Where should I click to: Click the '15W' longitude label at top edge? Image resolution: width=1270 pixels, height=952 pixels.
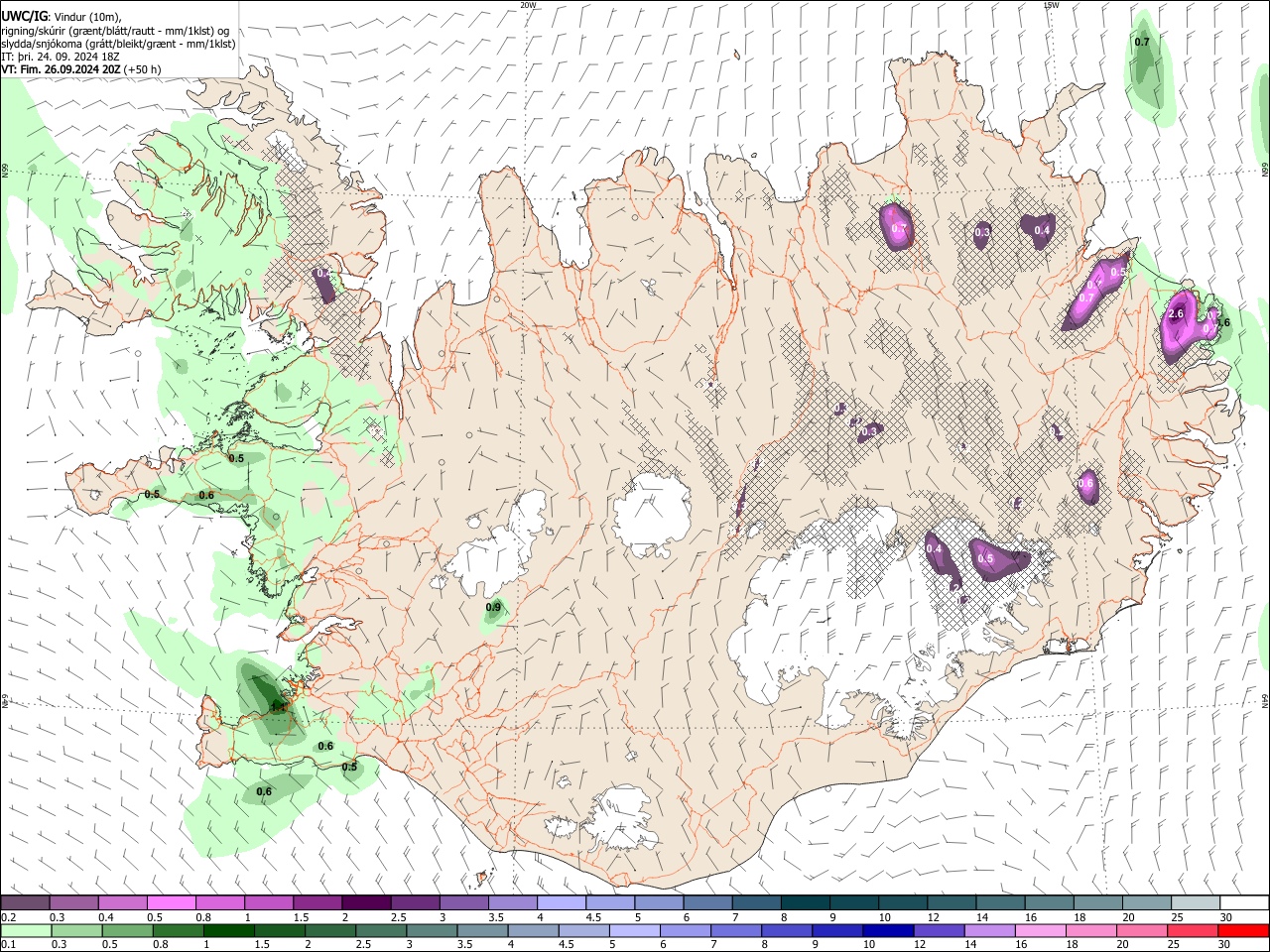tap(1051, 5)
